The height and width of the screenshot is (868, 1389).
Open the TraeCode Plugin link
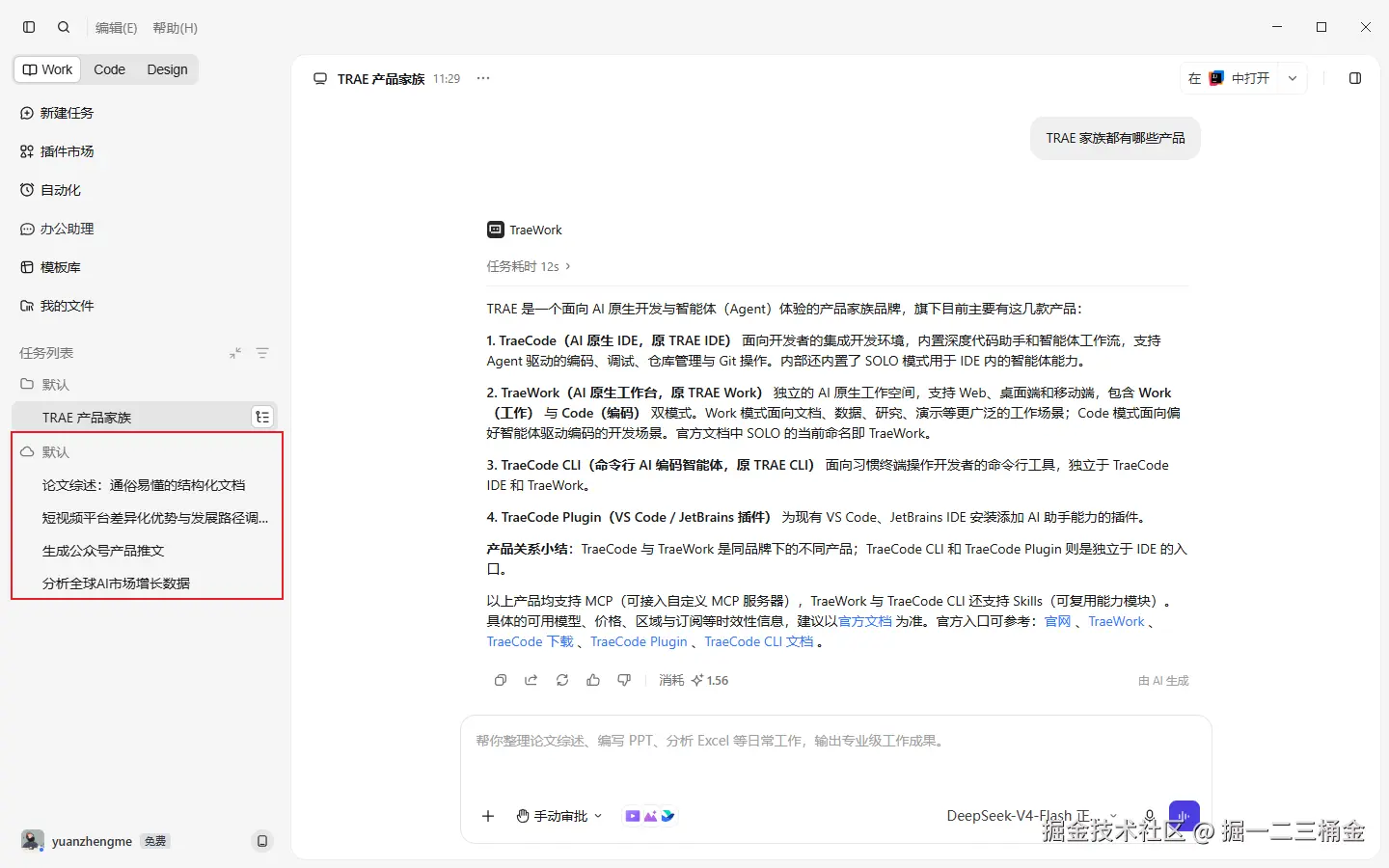point(639,641)
